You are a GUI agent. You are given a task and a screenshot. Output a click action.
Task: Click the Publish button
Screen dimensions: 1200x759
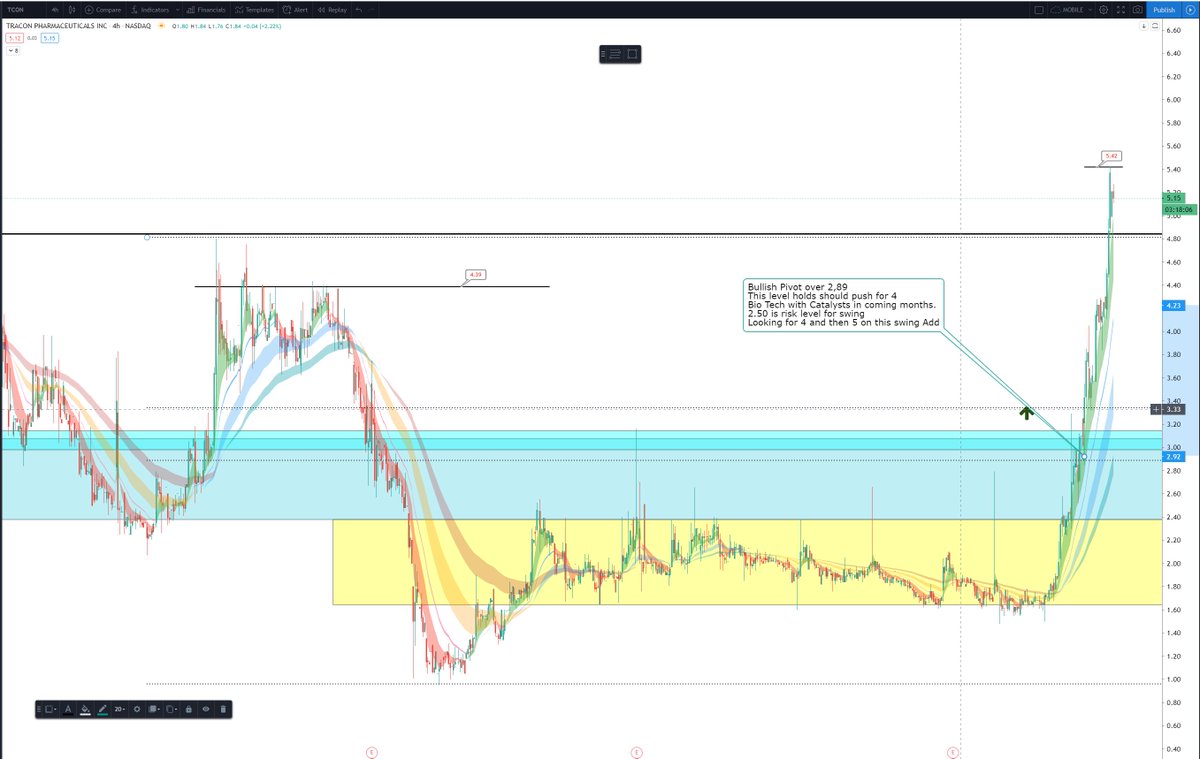(x=1164, y=9)
